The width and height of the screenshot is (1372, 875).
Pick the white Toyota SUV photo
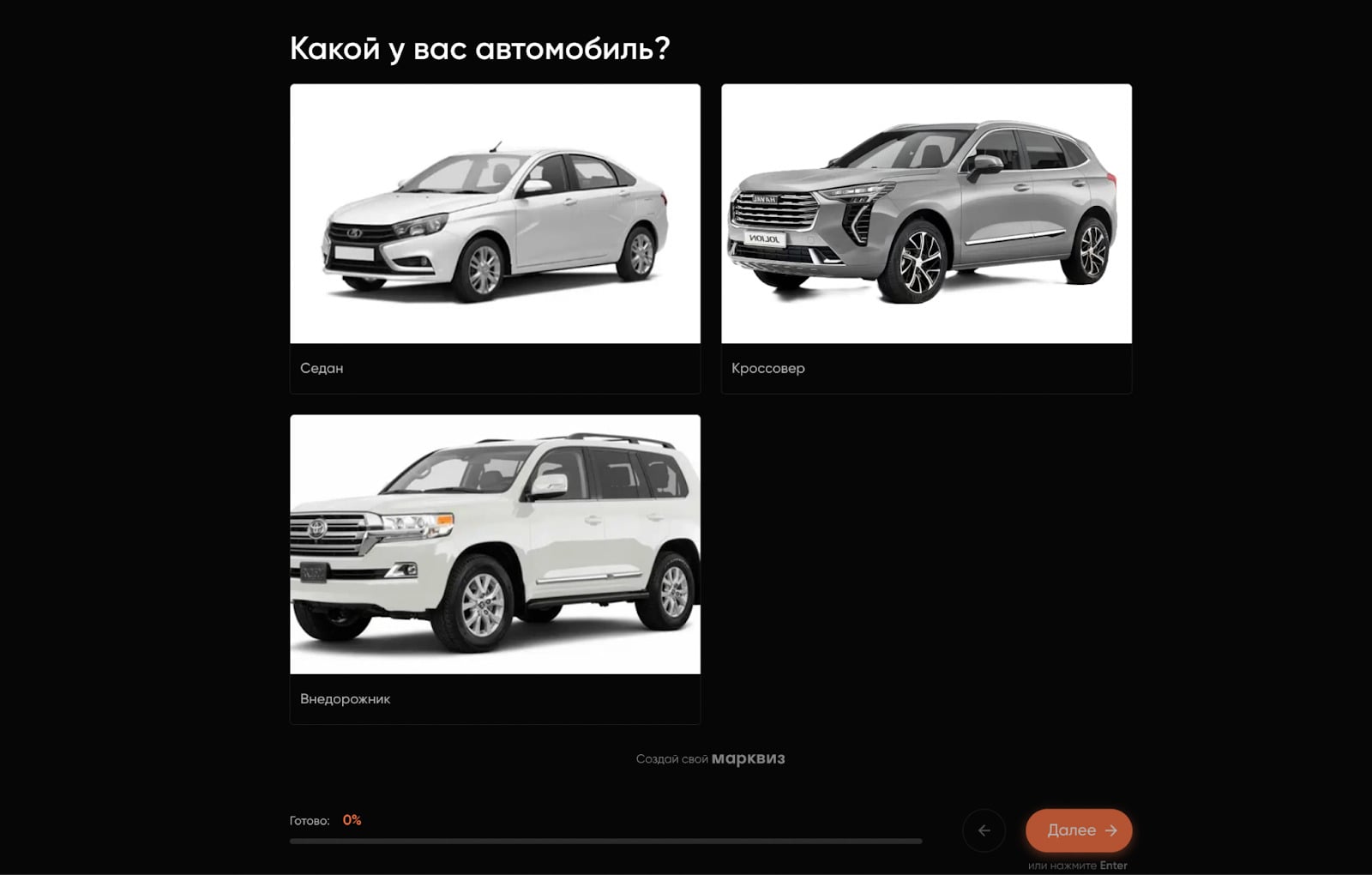(x=495, y=545)
